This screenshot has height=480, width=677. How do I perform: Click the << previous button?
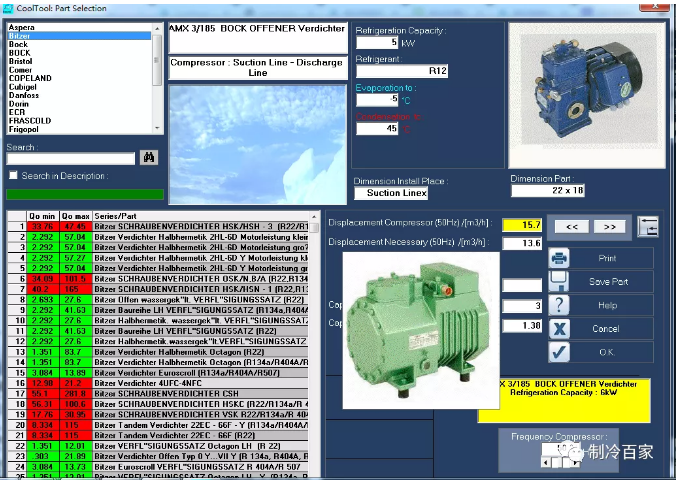(x=572, y=227)
